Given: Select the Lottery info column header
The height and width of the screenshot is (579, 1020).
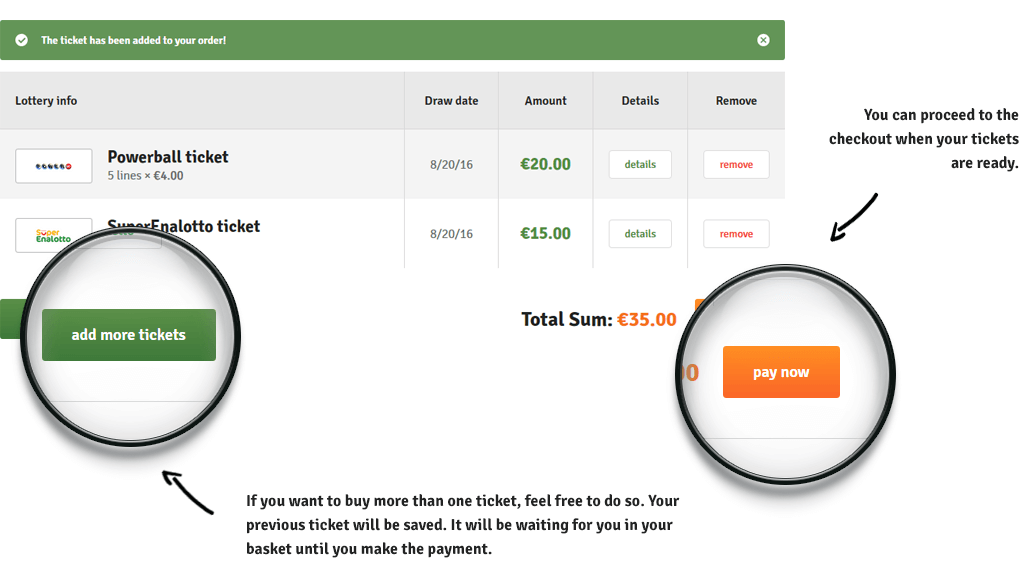Looking at the screenshot, I should click(x=46, y=101).
